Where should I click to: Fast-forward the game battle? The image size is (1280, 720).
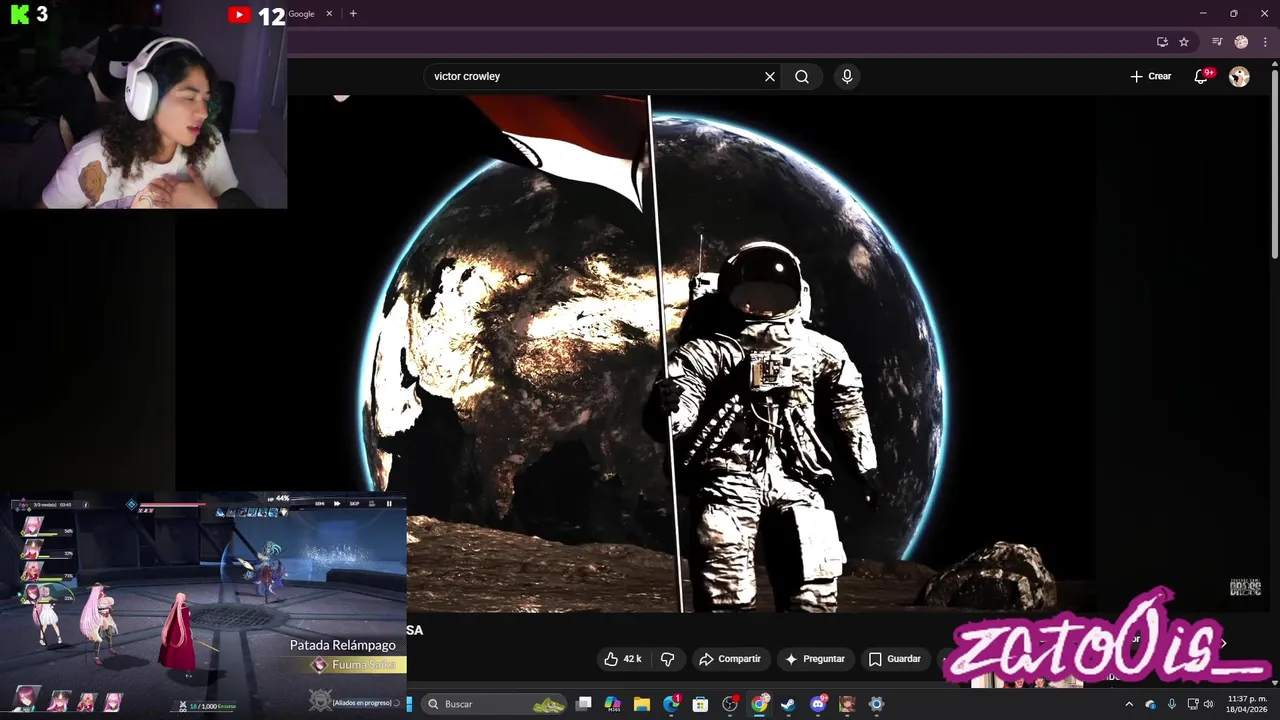coord(337,504)
